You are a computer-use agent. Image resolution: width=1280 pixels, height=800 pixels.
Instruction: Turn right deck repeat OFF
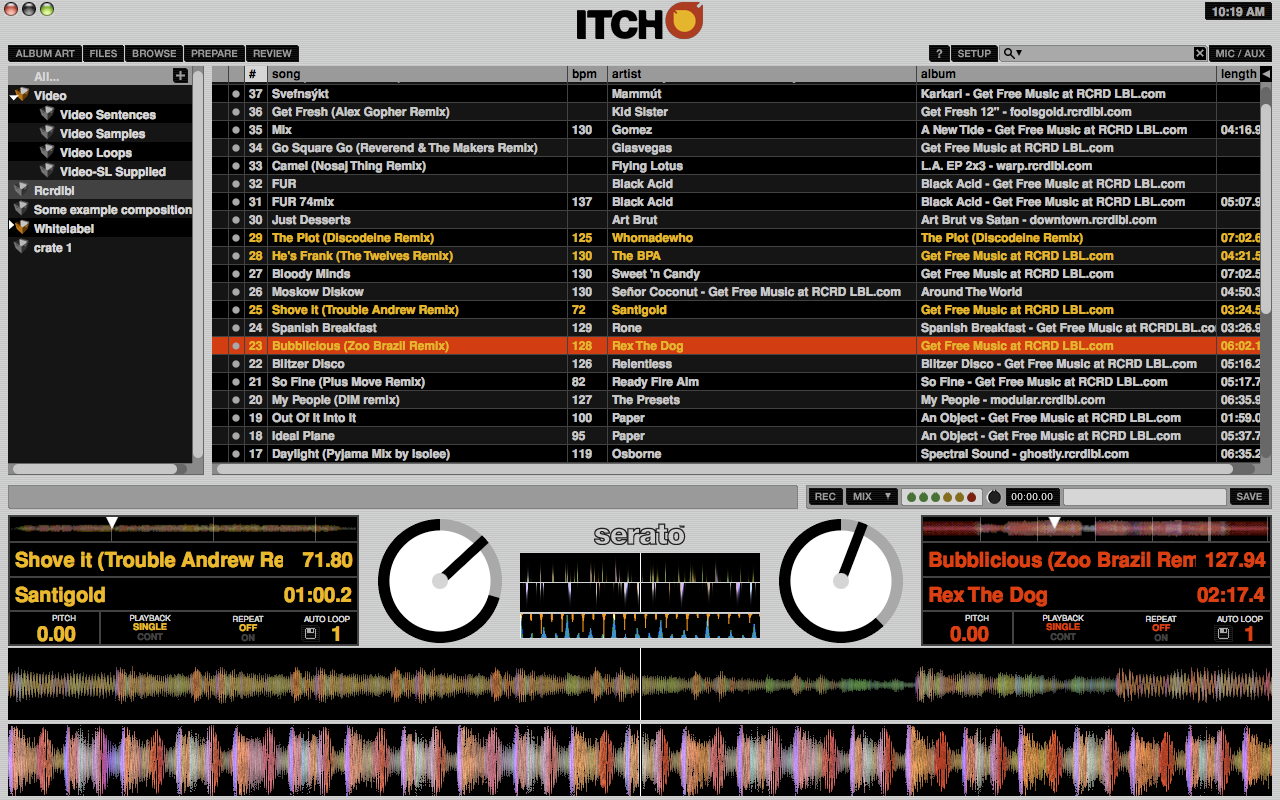[x=1161, y=628]
